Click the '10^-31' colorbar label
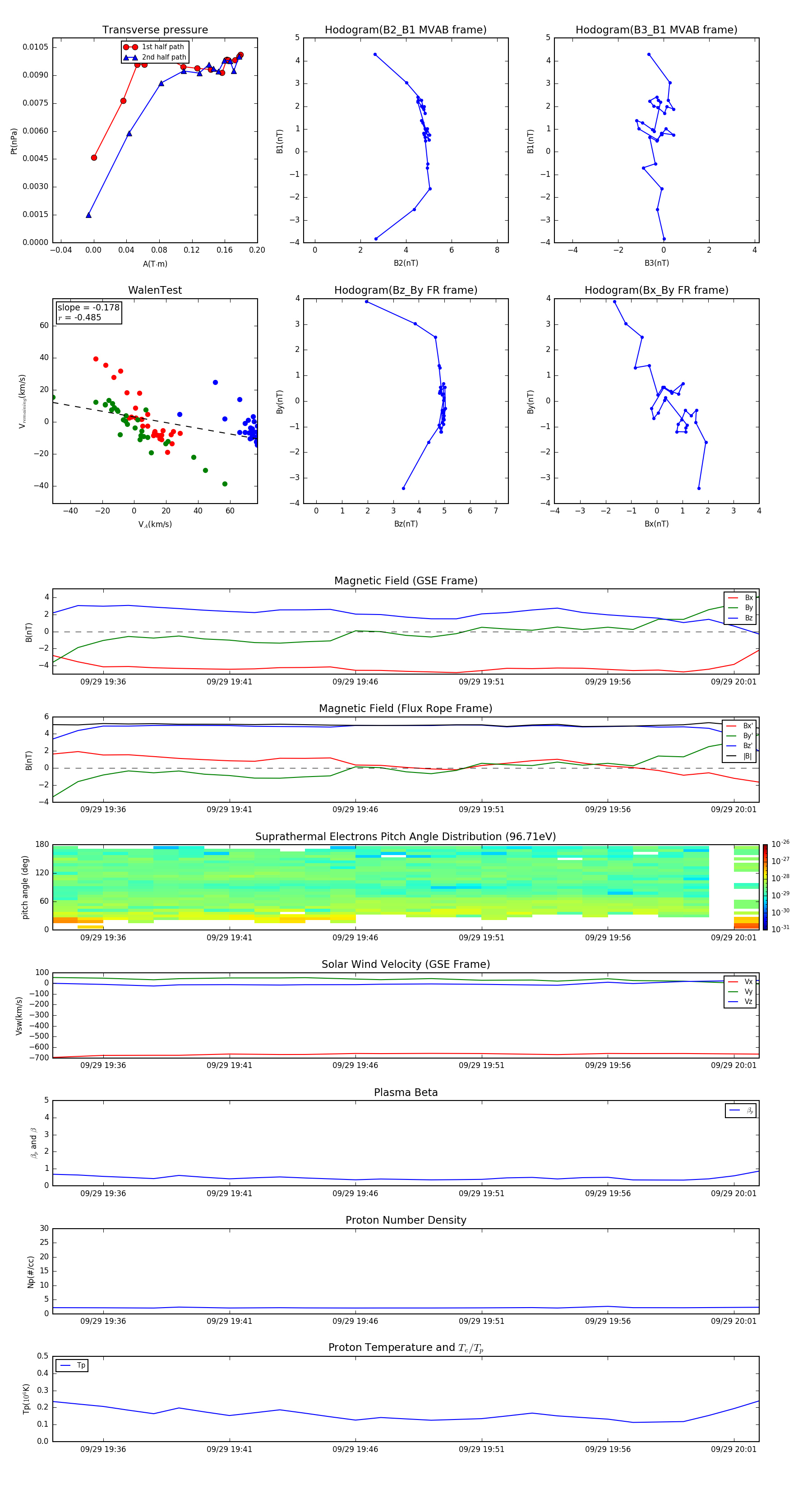The width and height of the screenshot is (812, 1489). coord(780,929)
